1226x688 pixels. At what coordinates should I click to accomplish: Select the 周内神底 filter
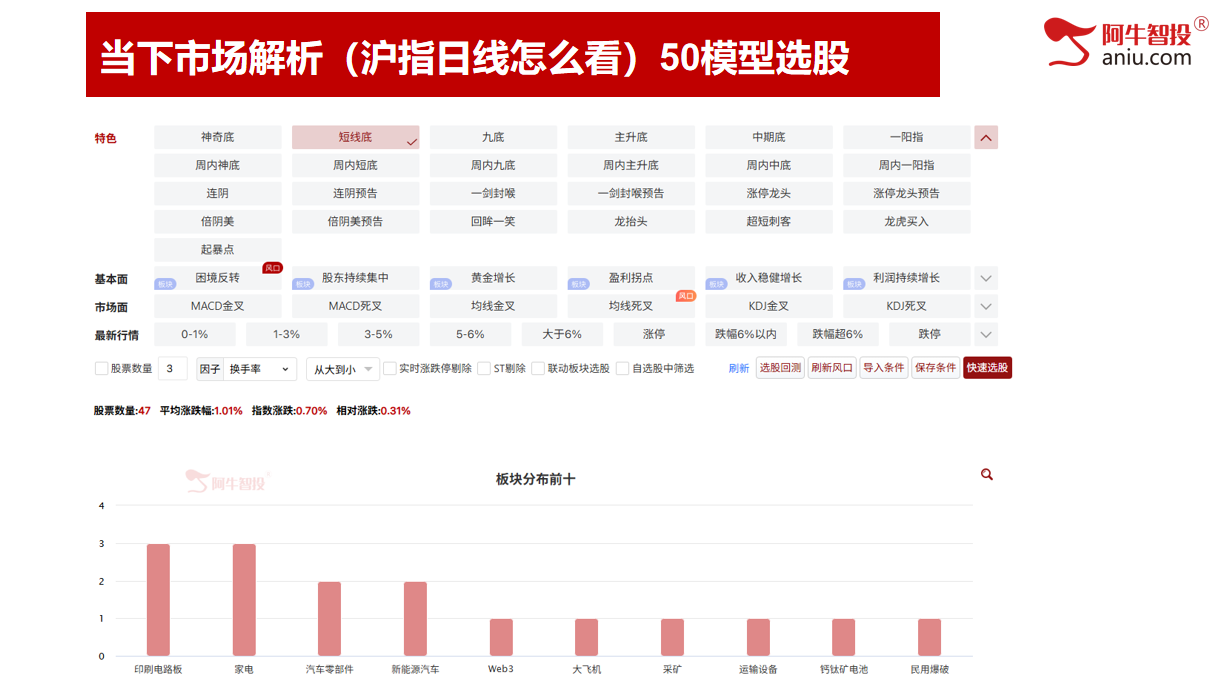(217, 165)
